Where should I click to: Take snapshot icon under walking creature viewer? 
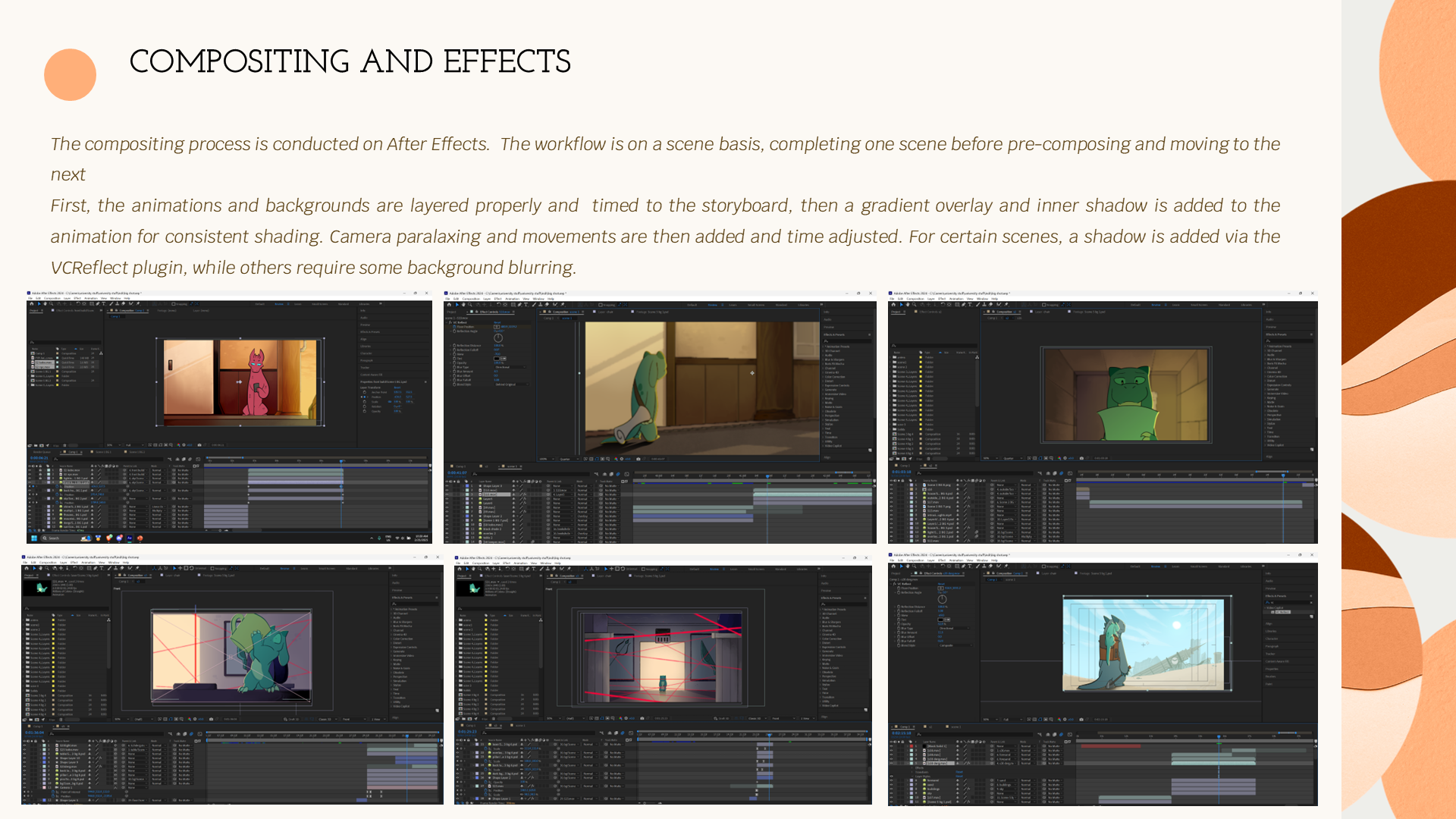[639, 459]
